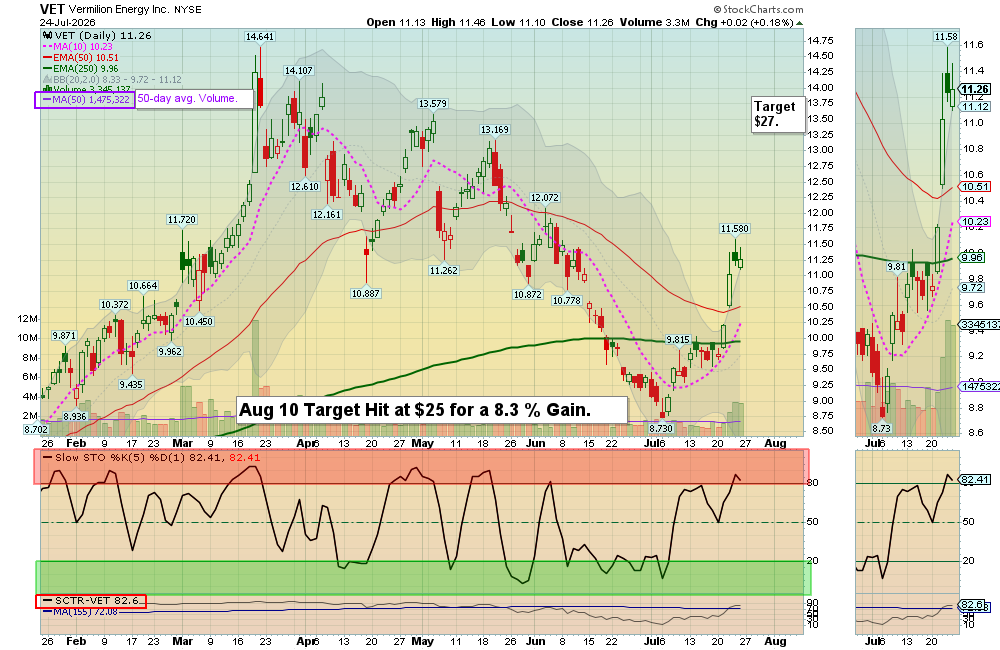
Task: Click the Low 11.10 value in header
Action: (518, 22)
